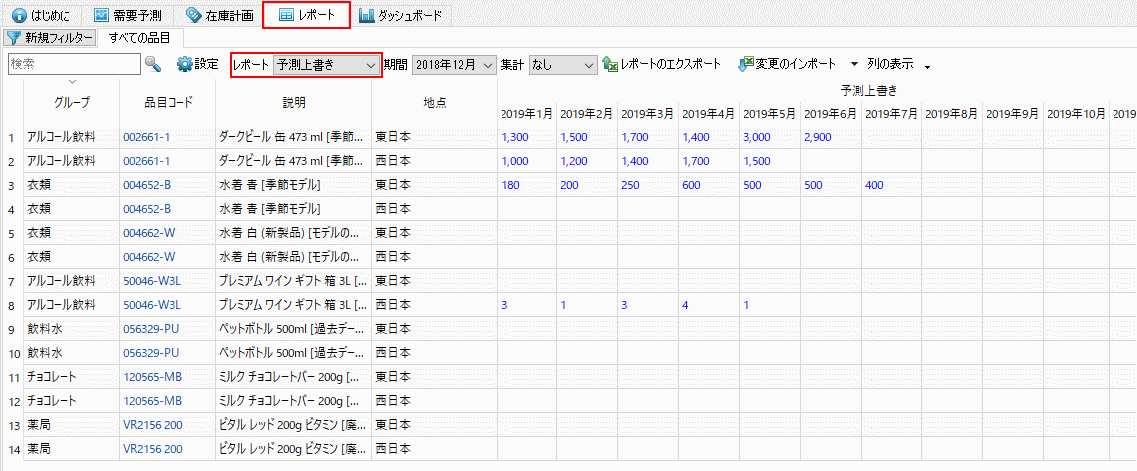The width and height of the screenshot is (1137, 471).
Task: Click the Excel export report icon
Action: (x=610, y=64)
